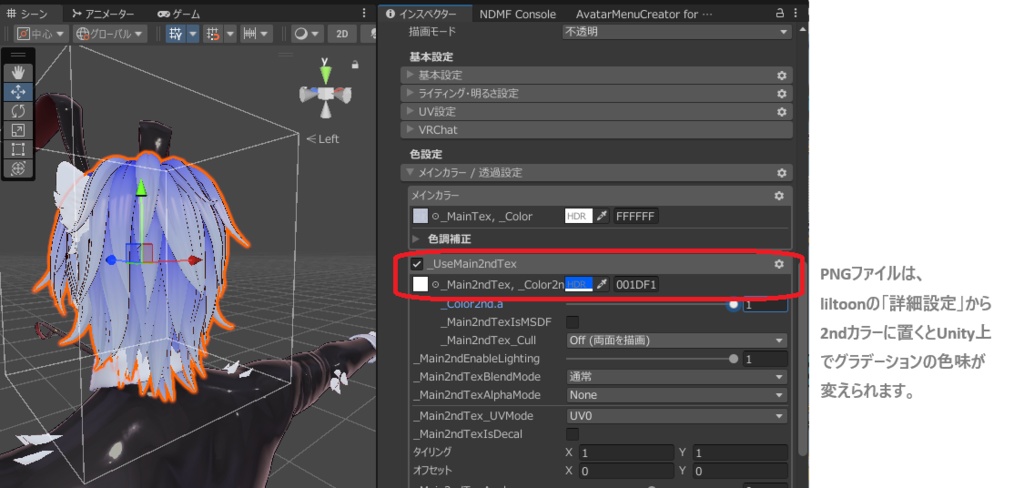Select the combined Transform tool
Screen dimensions: 1024x488
point(18,168)
